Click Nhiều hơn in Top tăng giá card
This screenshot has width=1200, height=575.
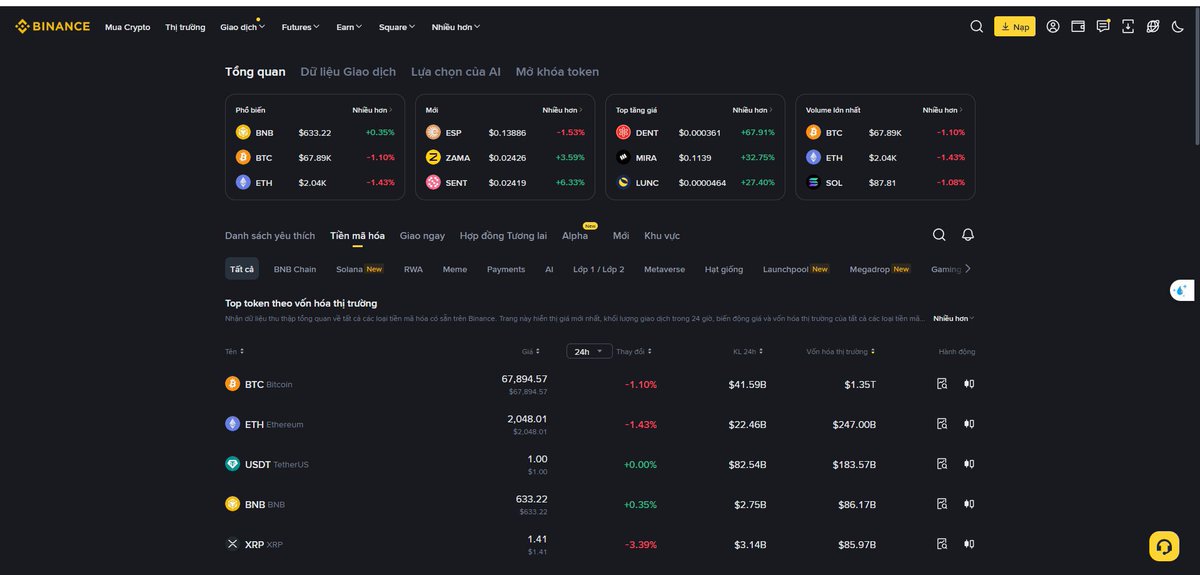coord(752,110)
